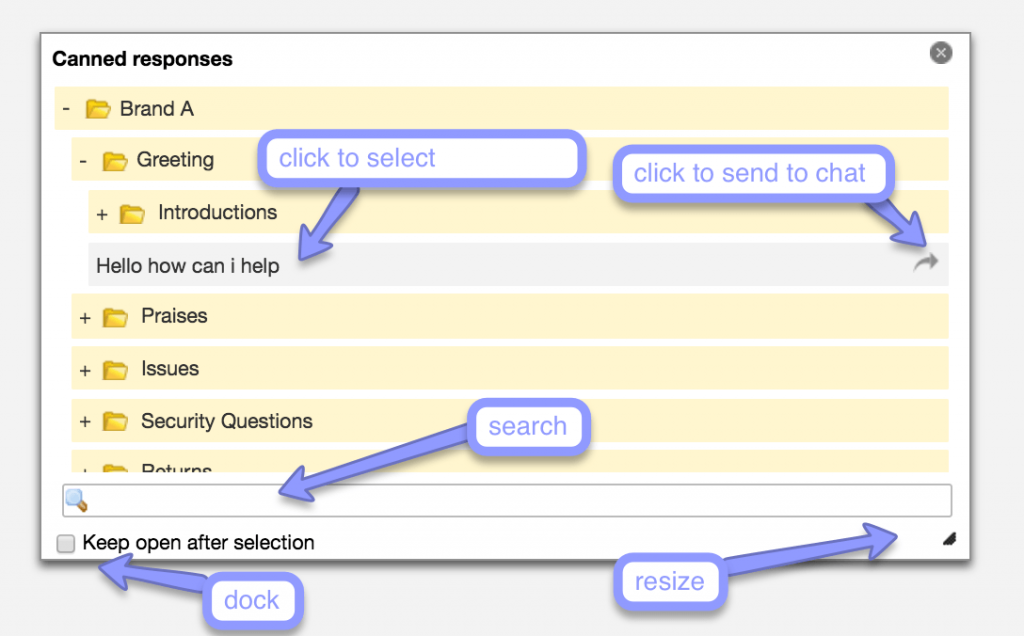
Task: Expand Security Questions plus sign
Action: click(85, 423)
